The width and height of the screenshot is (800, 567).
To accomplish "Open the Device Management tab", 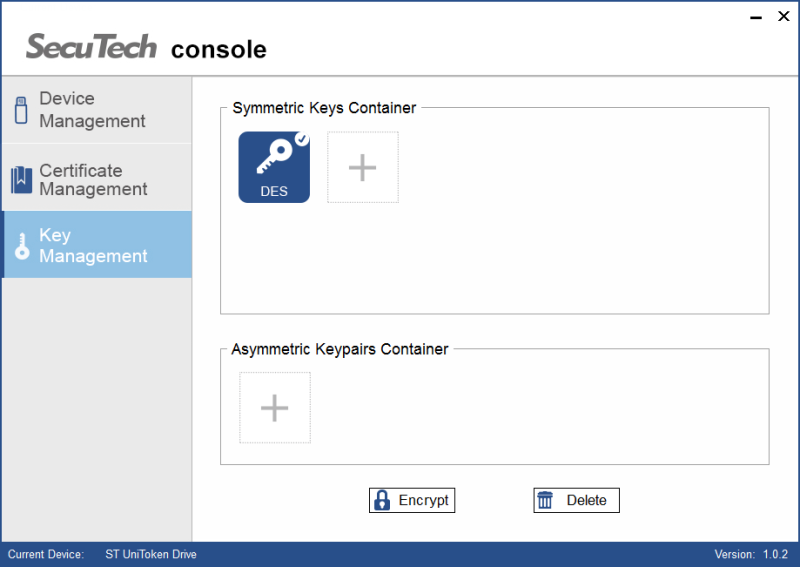I will click(97, 110).
